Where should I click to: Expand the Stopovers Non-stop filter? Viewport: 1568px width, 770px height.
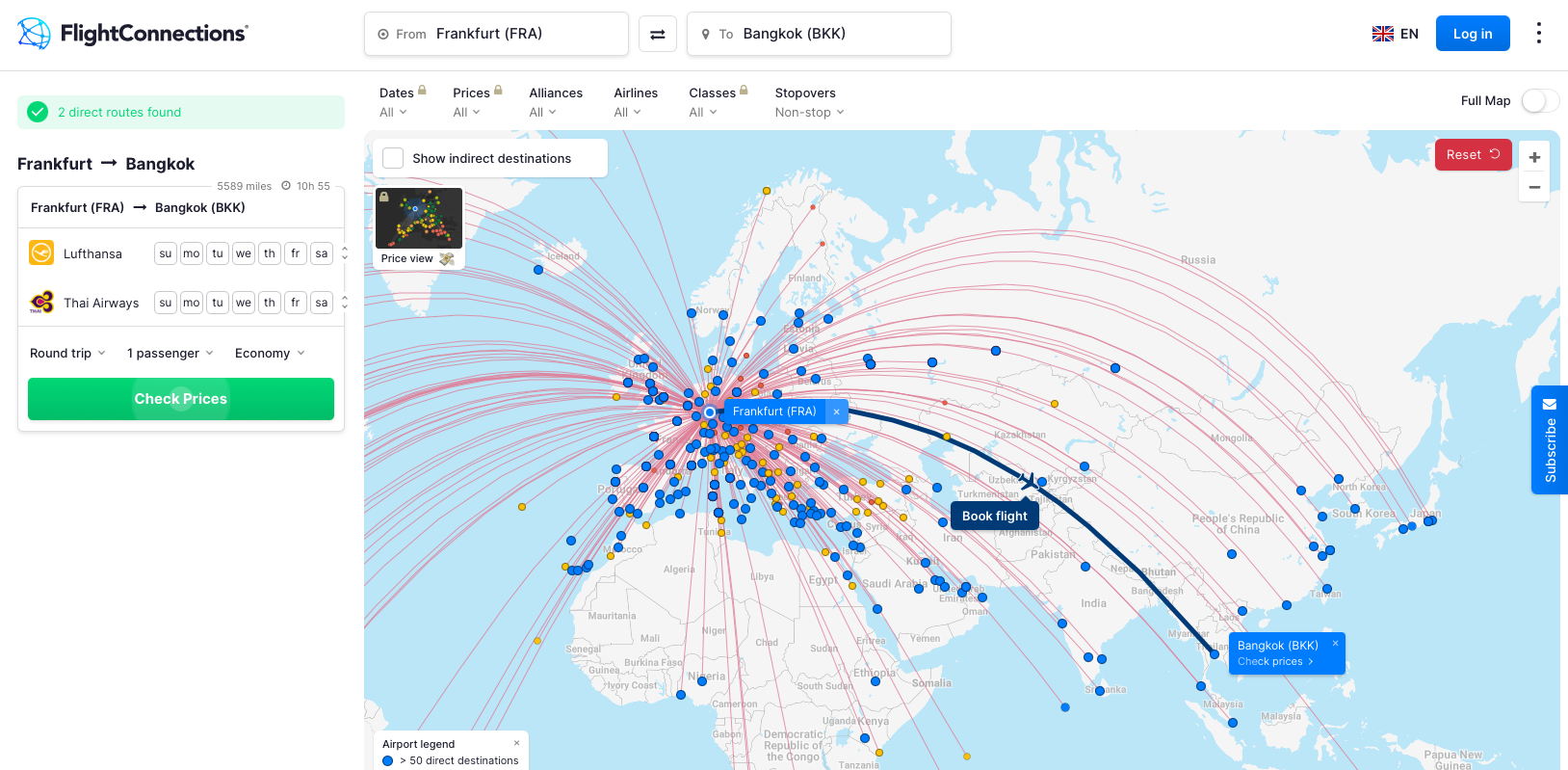809,113
